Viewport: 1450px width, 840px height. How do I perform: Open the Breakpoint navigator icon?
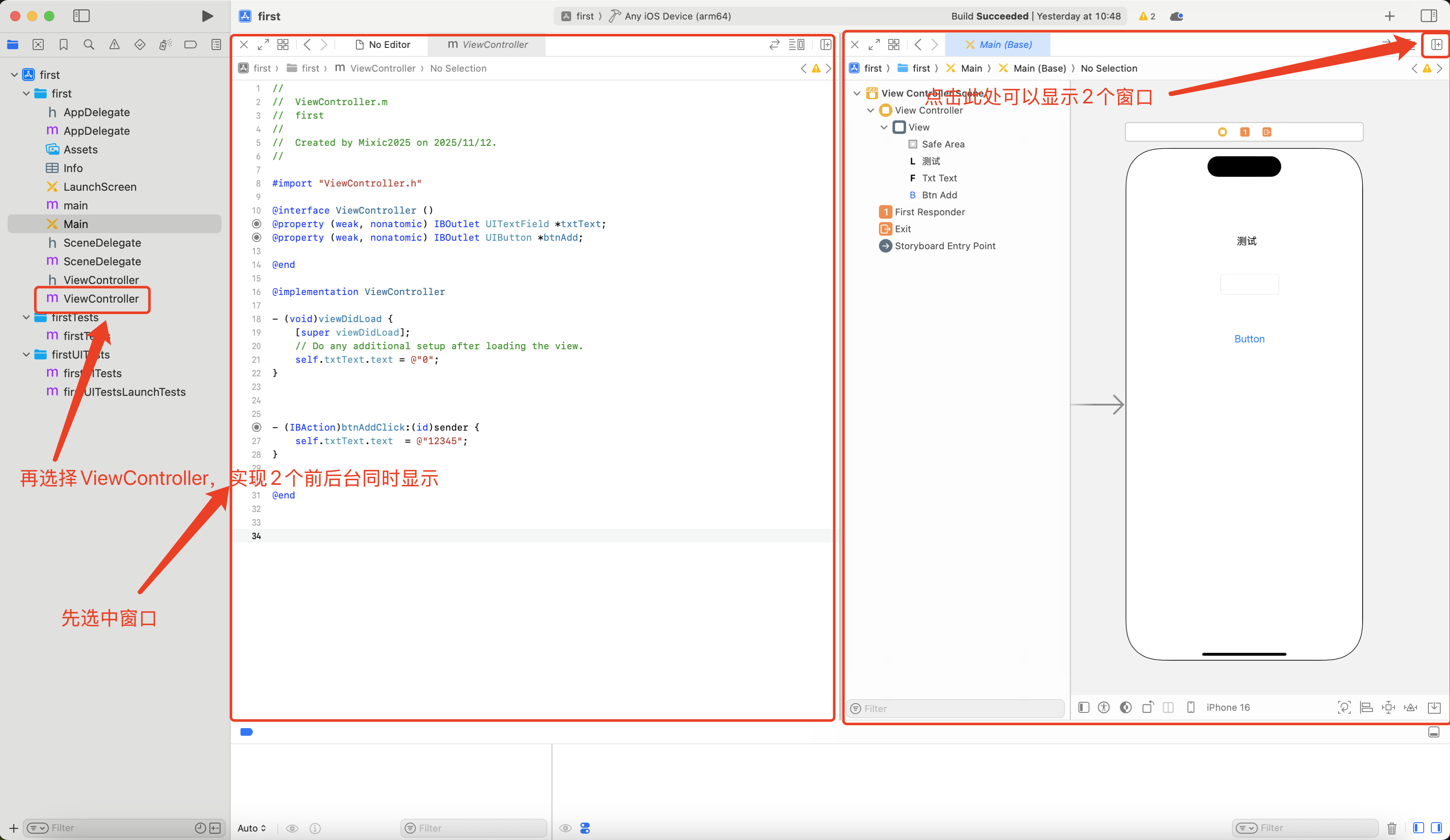[190, 45]
